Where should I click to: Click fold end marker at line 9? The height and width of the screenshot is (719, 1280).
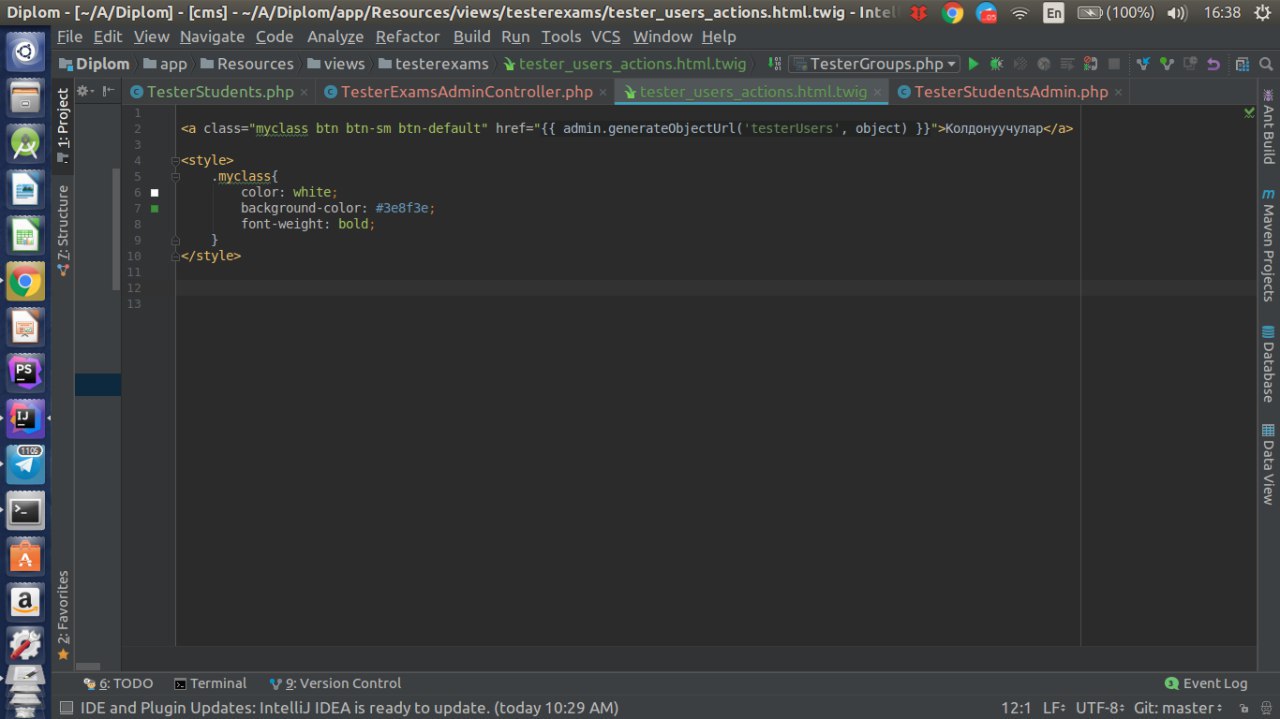[175, 240]
